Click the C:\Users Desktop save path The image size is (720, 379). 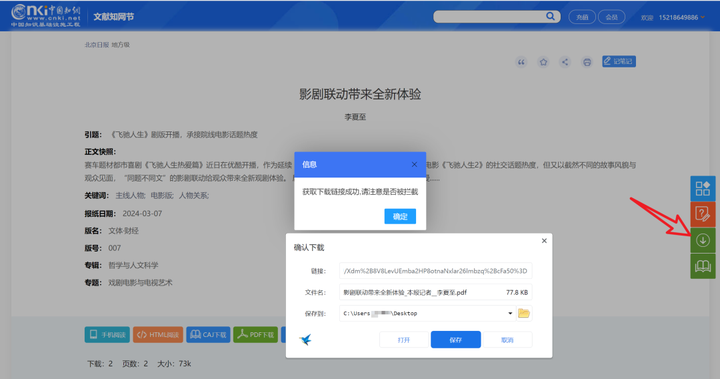[x=380, y=313]
